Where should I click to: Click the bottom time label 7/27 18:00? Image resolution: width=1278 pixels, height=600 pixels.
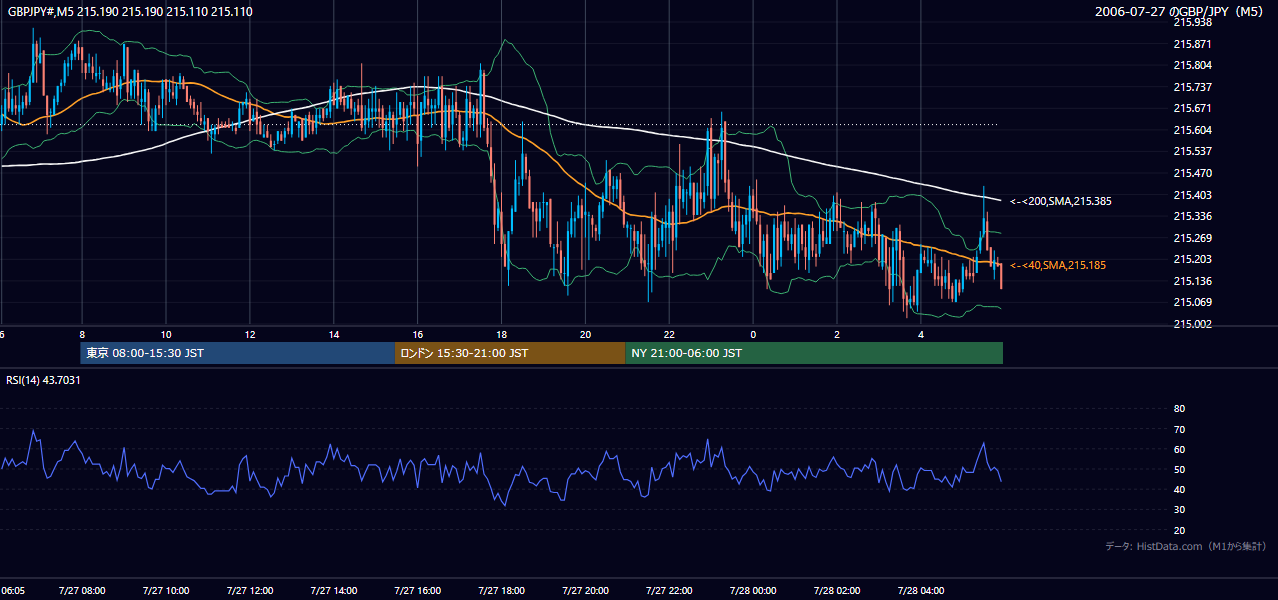500,591
